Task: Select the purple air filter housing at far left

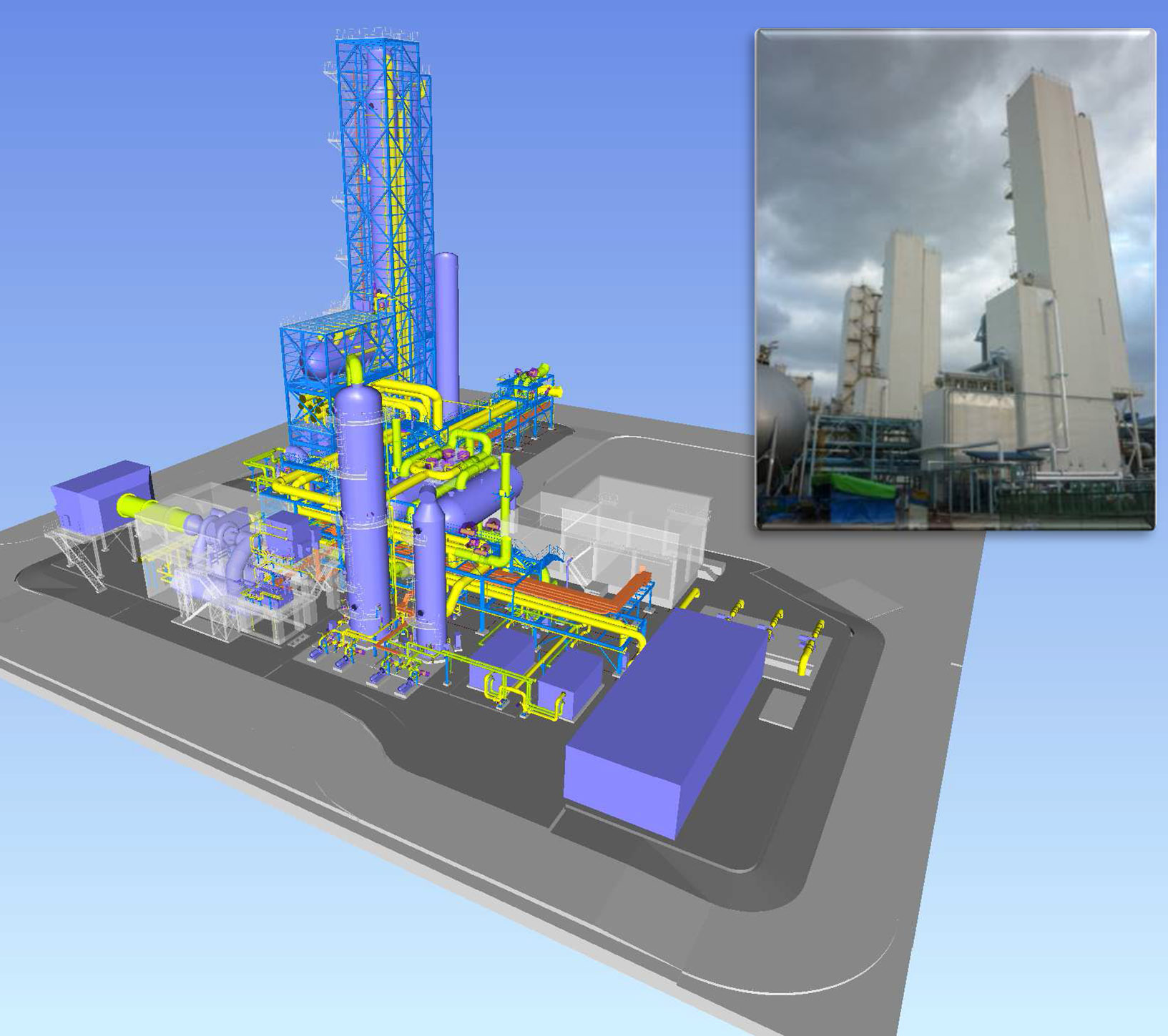Action: click(100, 495)
